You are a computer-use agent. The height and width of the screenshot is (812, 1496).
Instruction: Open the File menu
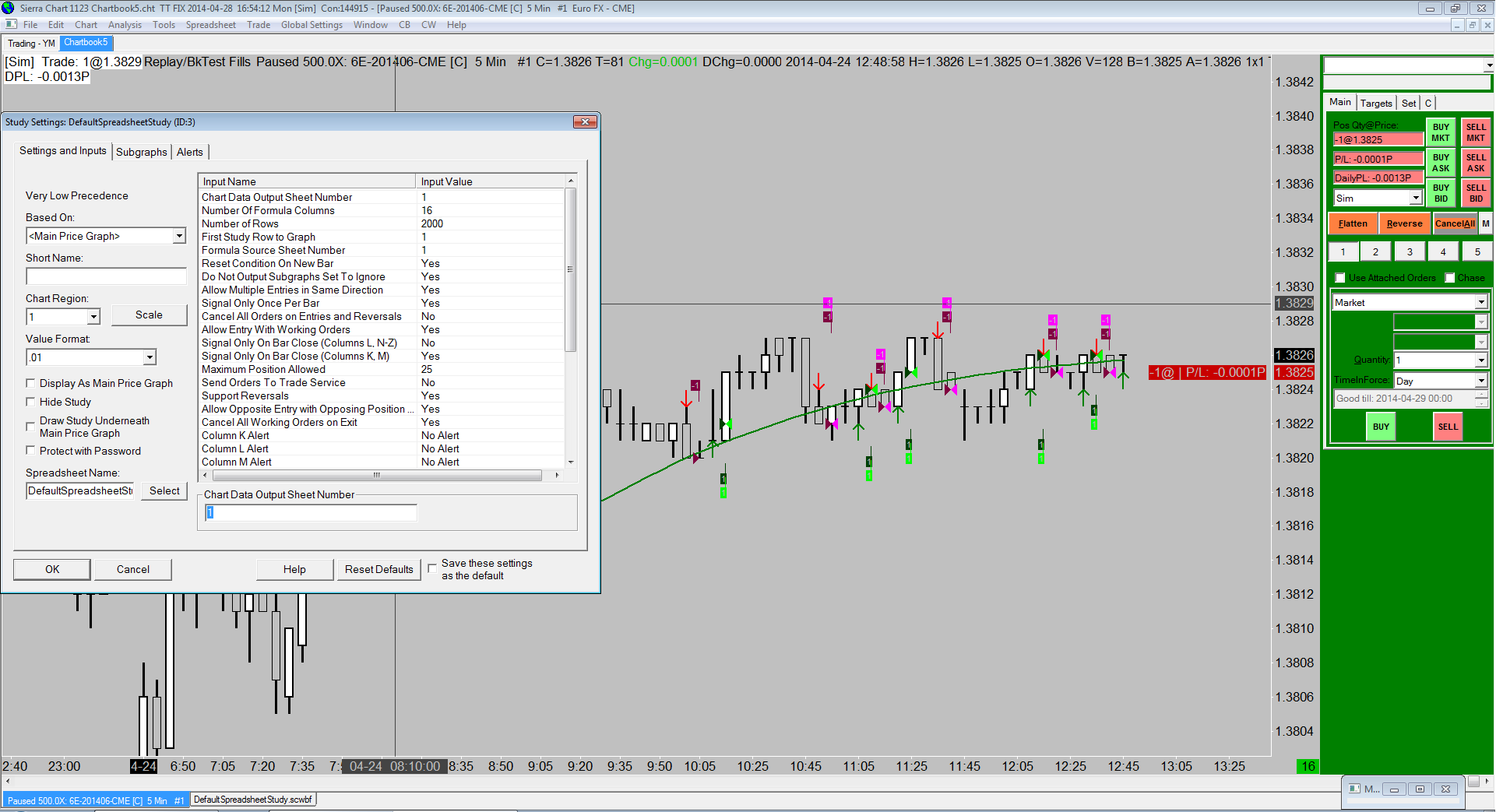click(x=30, y=25)
